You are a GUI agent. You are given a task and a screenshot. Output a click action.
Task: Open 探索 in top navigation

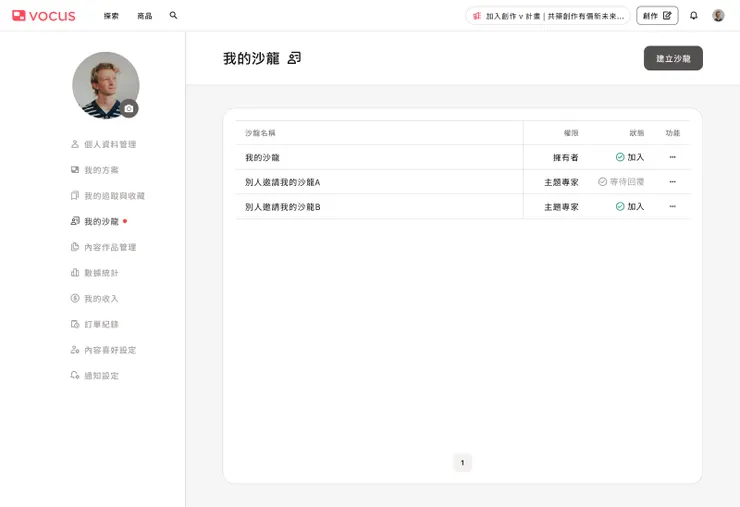[x=111, y=16]
